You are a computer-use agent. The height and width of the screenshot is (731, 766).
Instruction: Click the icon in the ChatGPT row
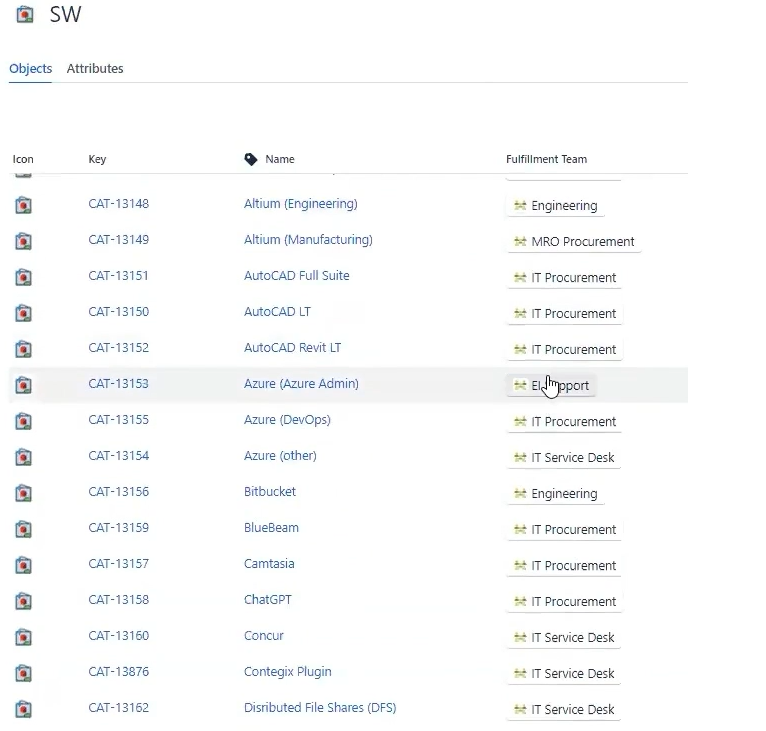23,601
